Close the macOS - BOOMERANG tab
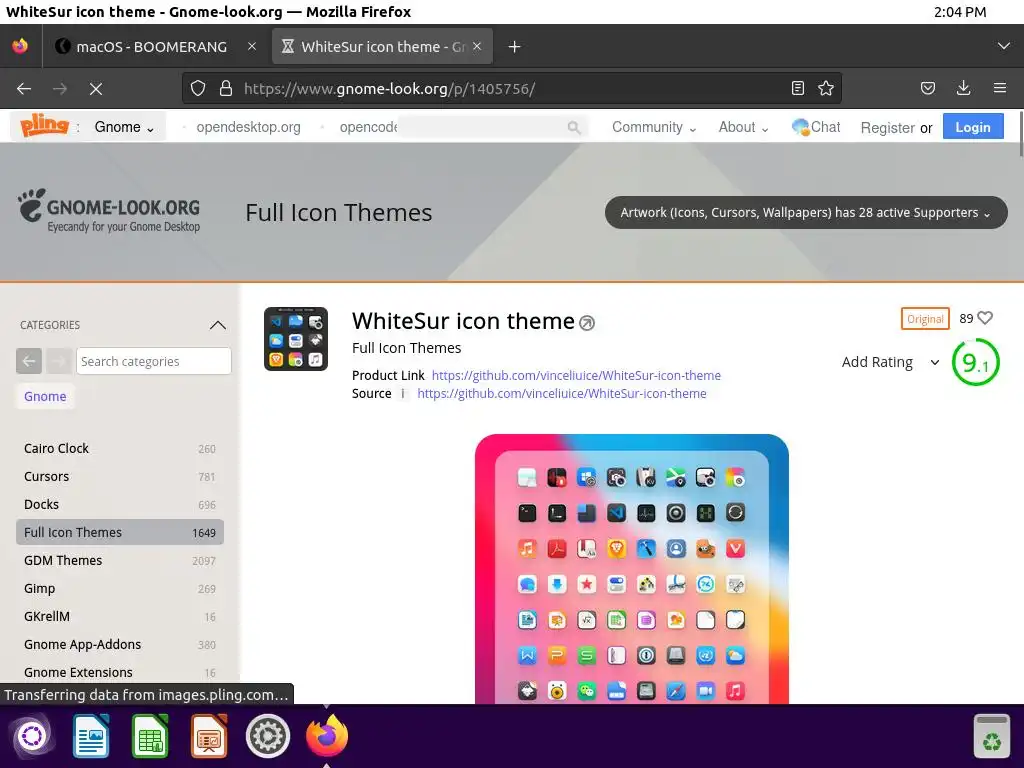1024x768 pixels. 252,46
